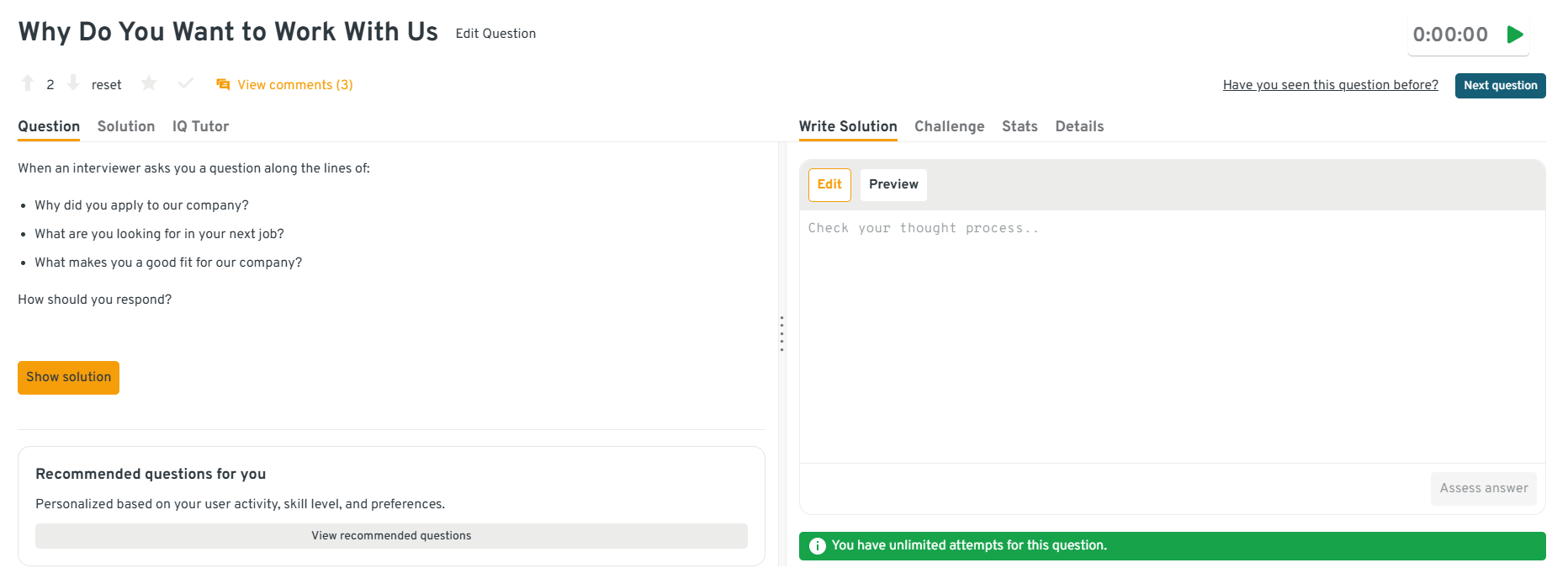Open the IQ Tutor tab

(200, 126)
